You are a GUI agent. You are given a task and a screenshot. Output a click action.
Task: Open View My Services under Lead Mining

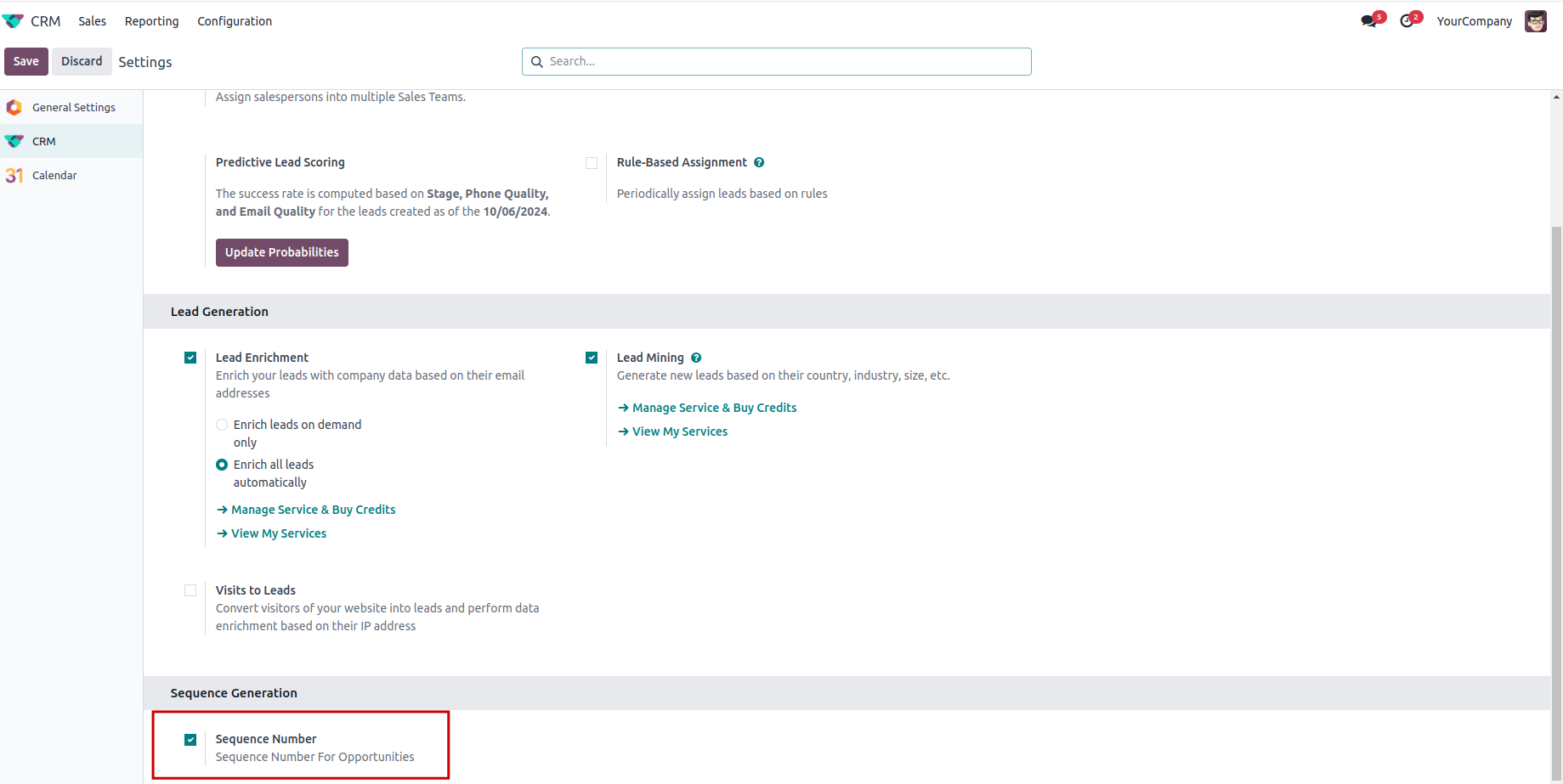point(679,431)
